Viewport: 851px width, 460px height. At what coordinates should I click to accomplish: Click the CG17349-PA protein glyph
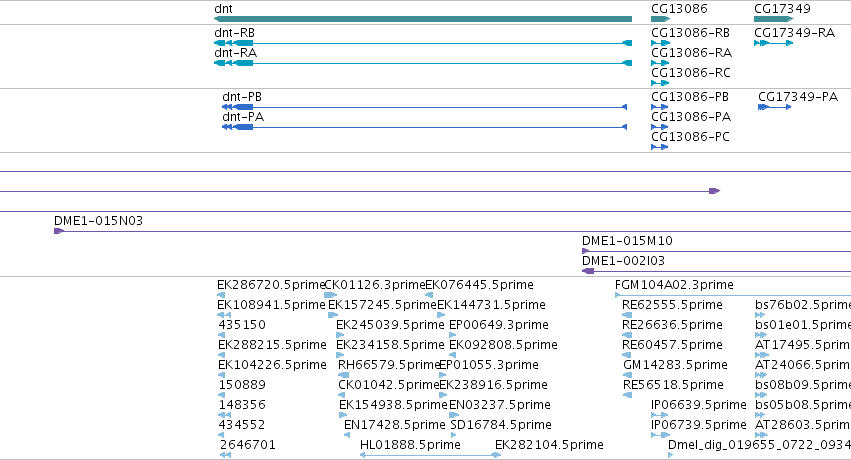tap(774, 107)
